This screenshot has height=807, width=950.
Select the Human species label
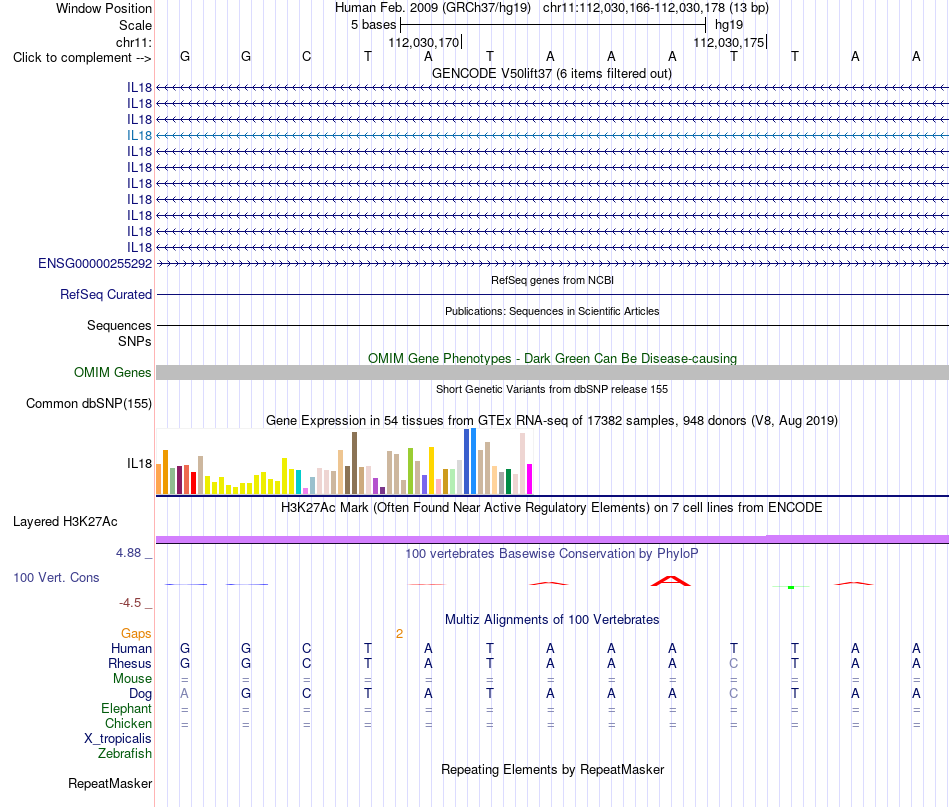tap(131, 648)
